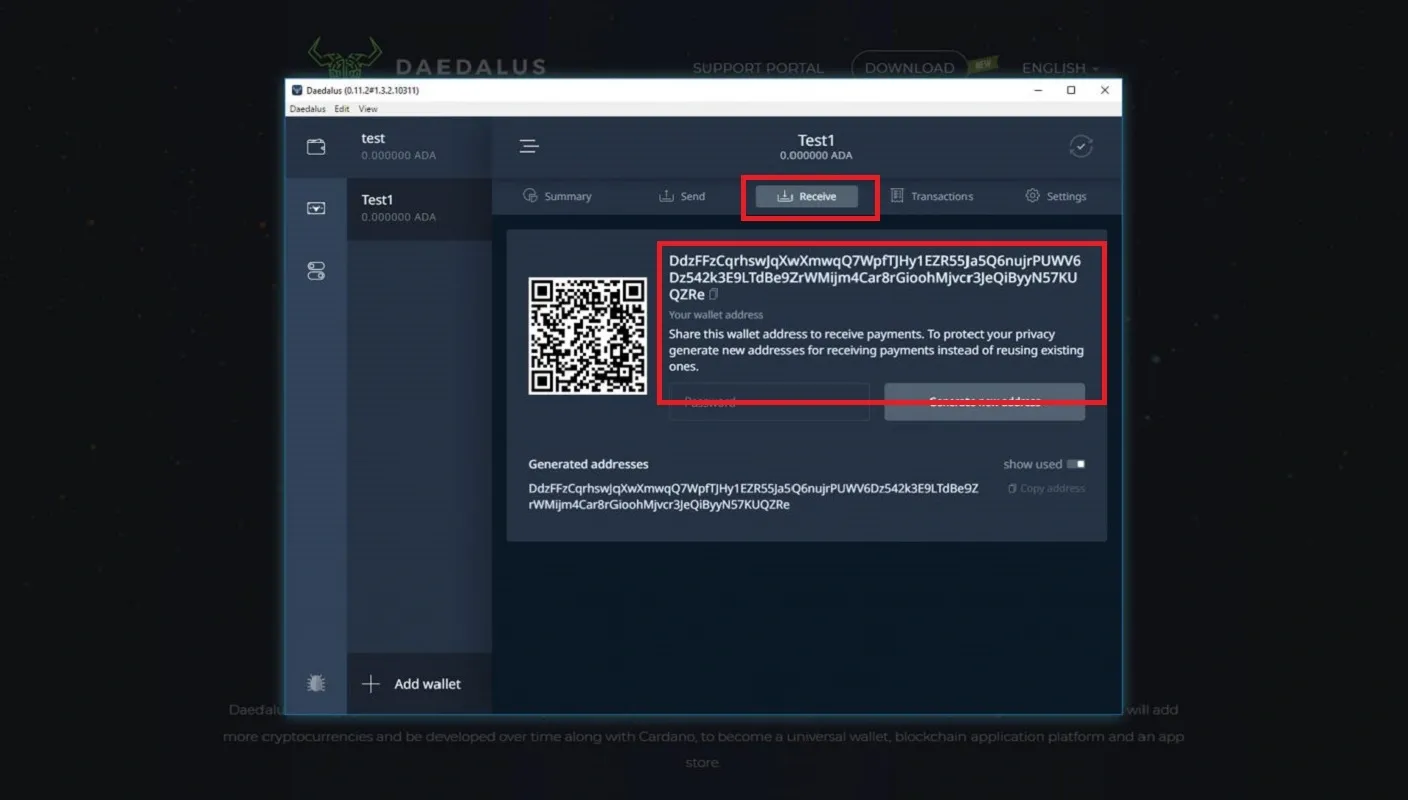Open the View menu
The width and height of the screenshot is (1408, 800).
click(368, 109)
